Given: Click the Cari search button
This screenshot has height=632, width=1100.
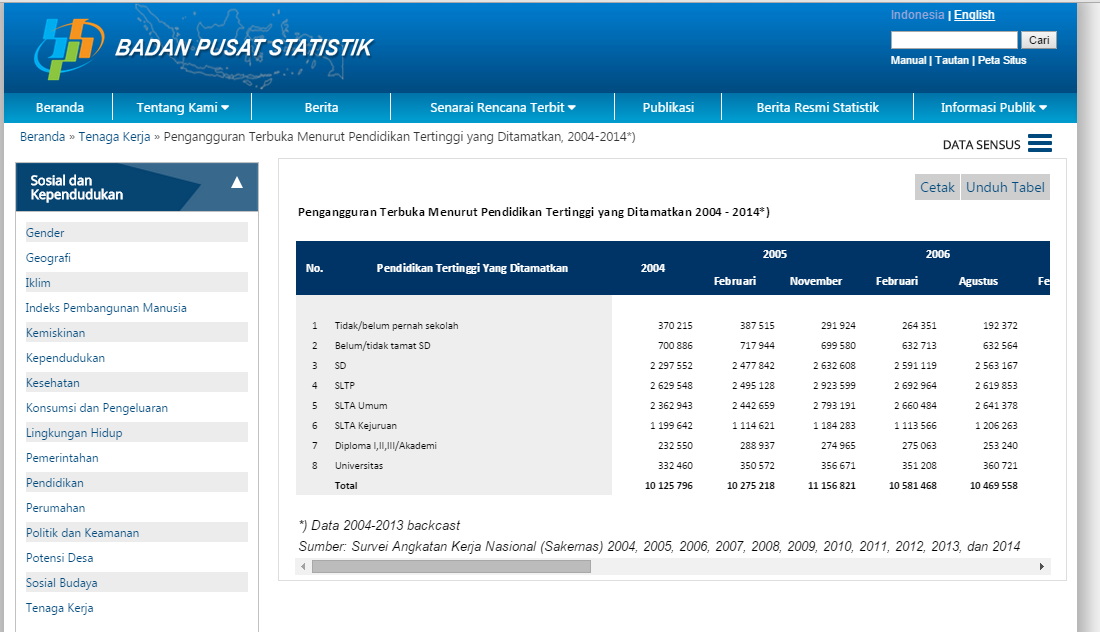Looking at the screenshot, I should (1039, 40).
